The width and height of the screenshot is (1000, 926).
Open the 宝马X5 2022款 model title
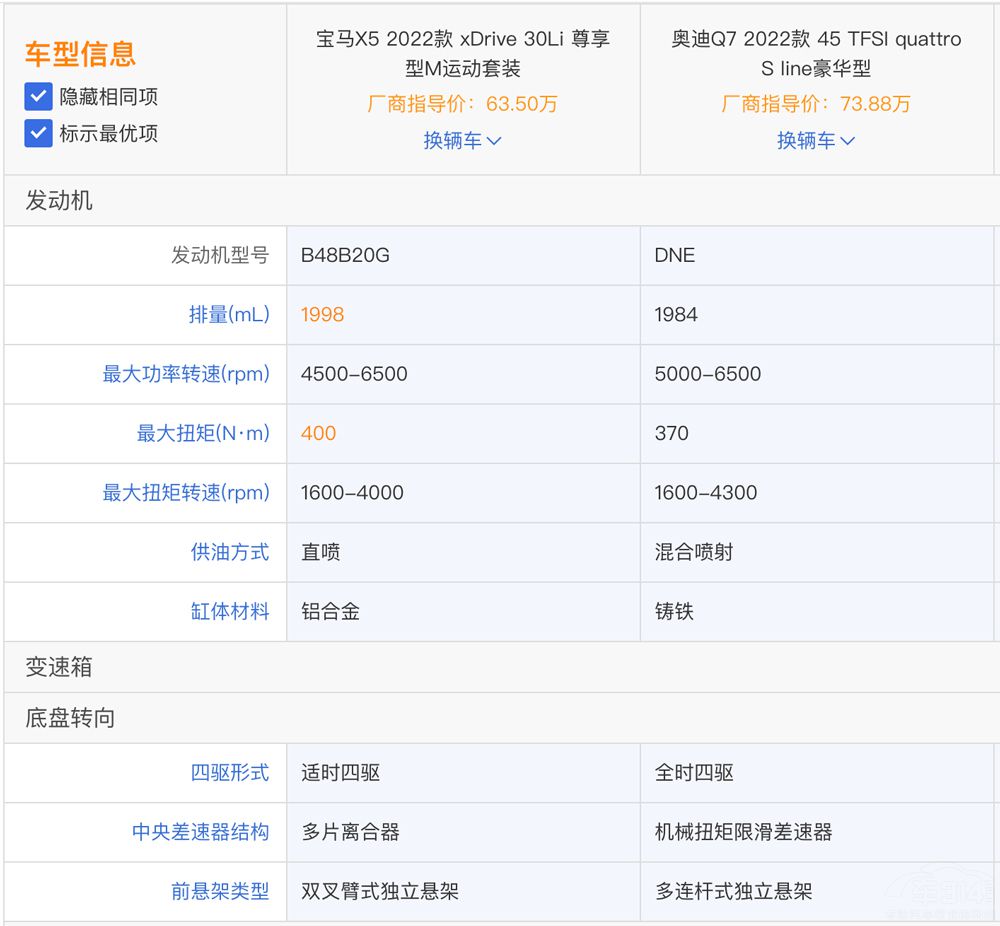pyautogui.click(x=462, y=54)
